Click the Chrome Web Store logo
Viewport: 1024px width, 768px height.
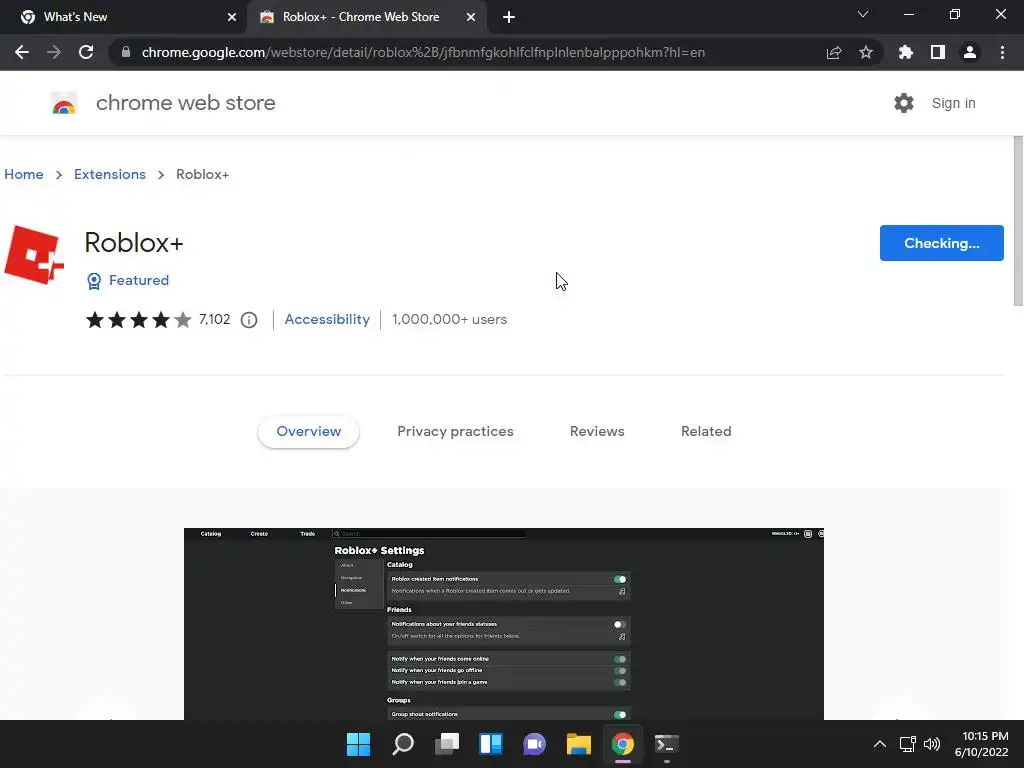pos(64,103)
